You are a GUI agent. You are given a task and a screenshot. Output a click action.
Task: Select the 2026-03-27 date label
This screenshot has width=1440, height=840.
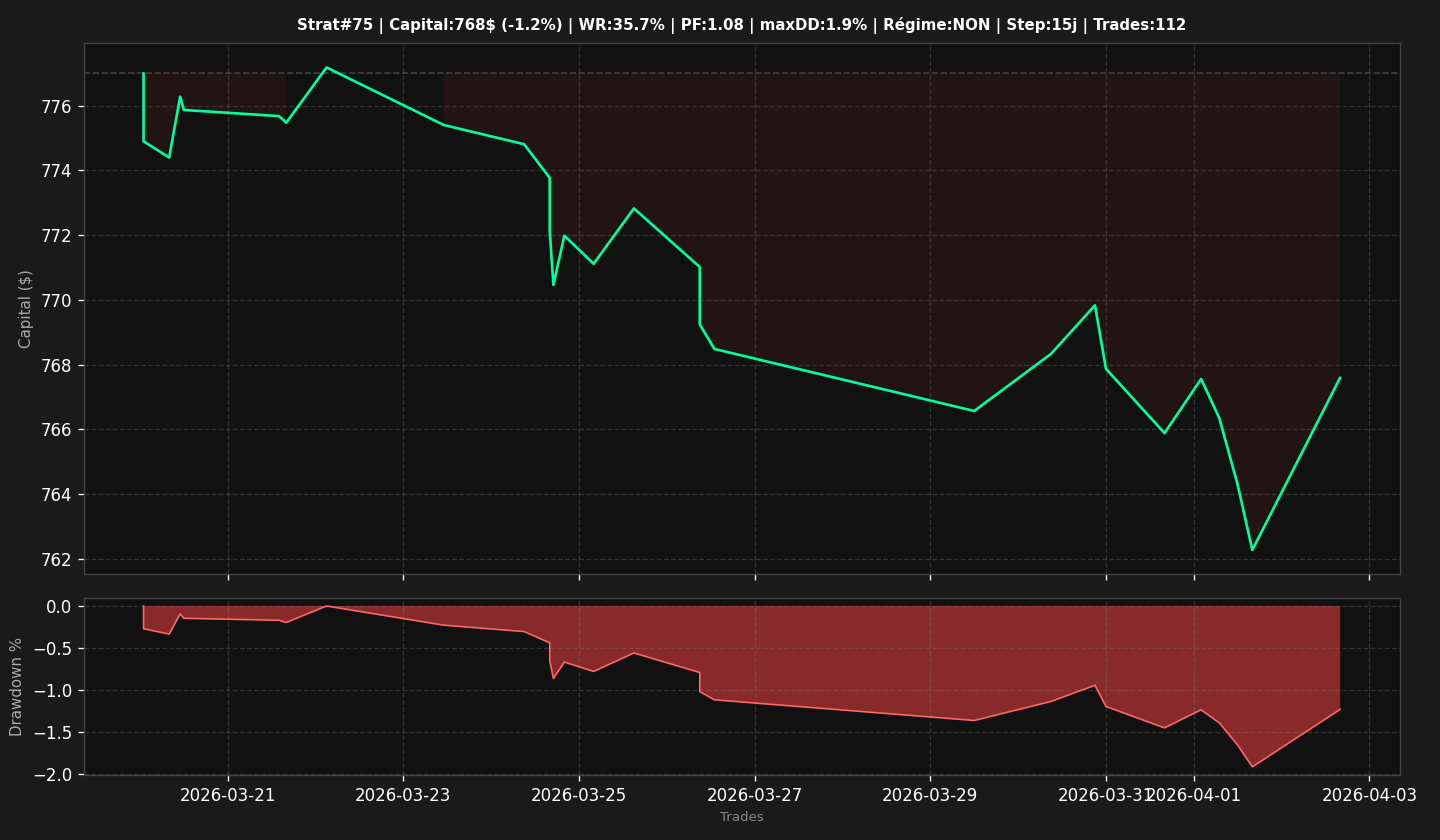tap(755, 795)
